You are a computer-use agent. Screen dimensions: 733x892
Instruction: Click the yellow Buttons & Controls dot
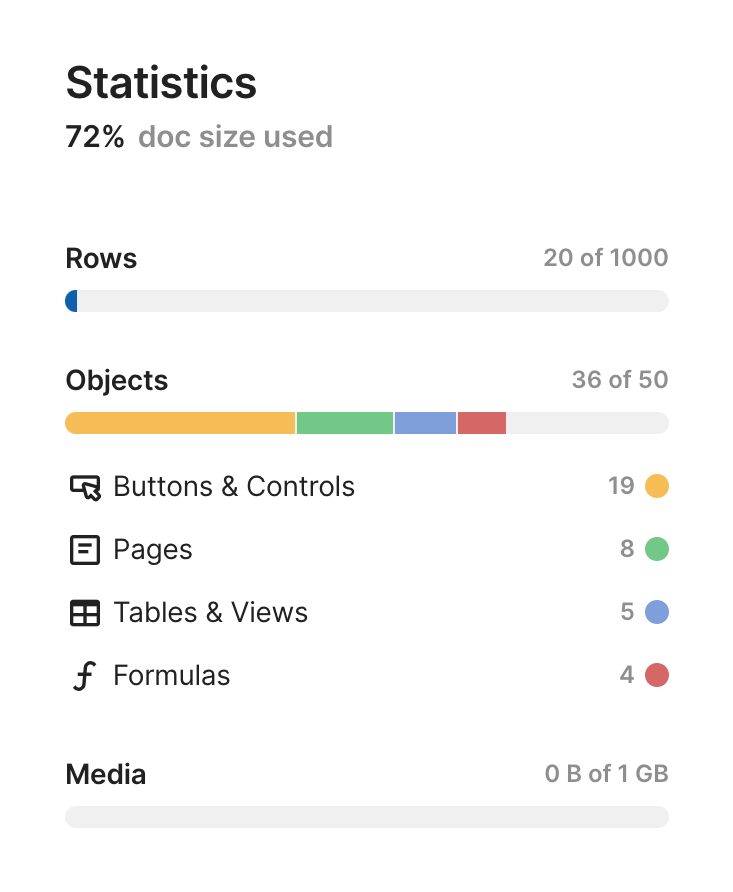tap(656, 487)
